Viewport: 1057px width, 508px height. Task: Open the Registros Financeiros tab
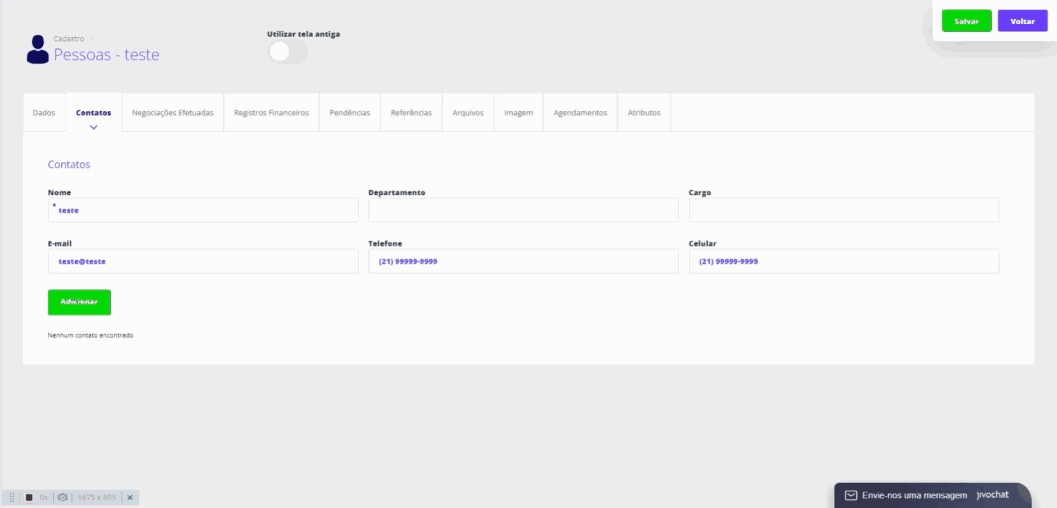pyautogui.click(x=271, y=113)
